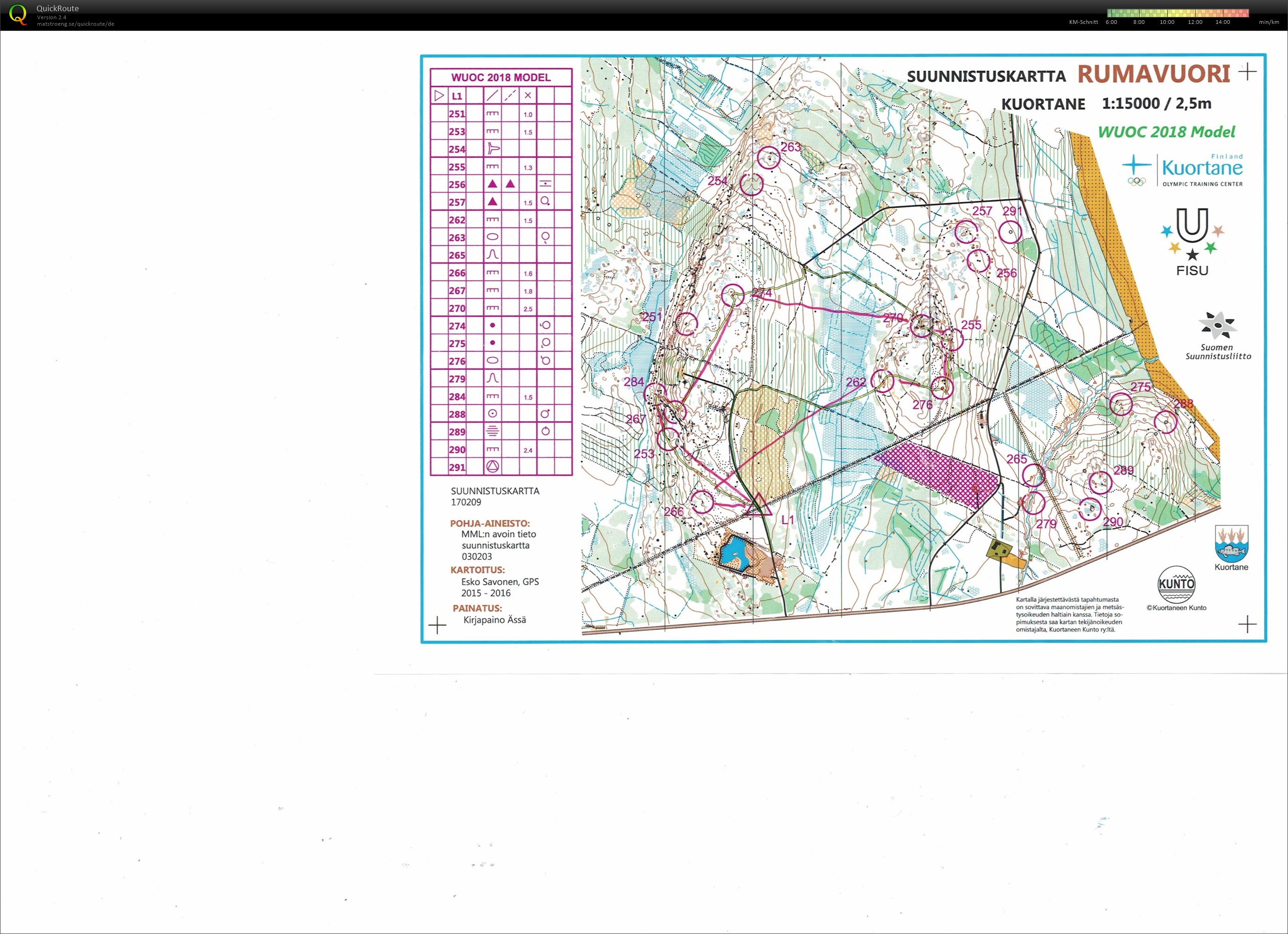Click the Kuortane coat of arms
1288x934 pixels.
tap(1231, 543)
